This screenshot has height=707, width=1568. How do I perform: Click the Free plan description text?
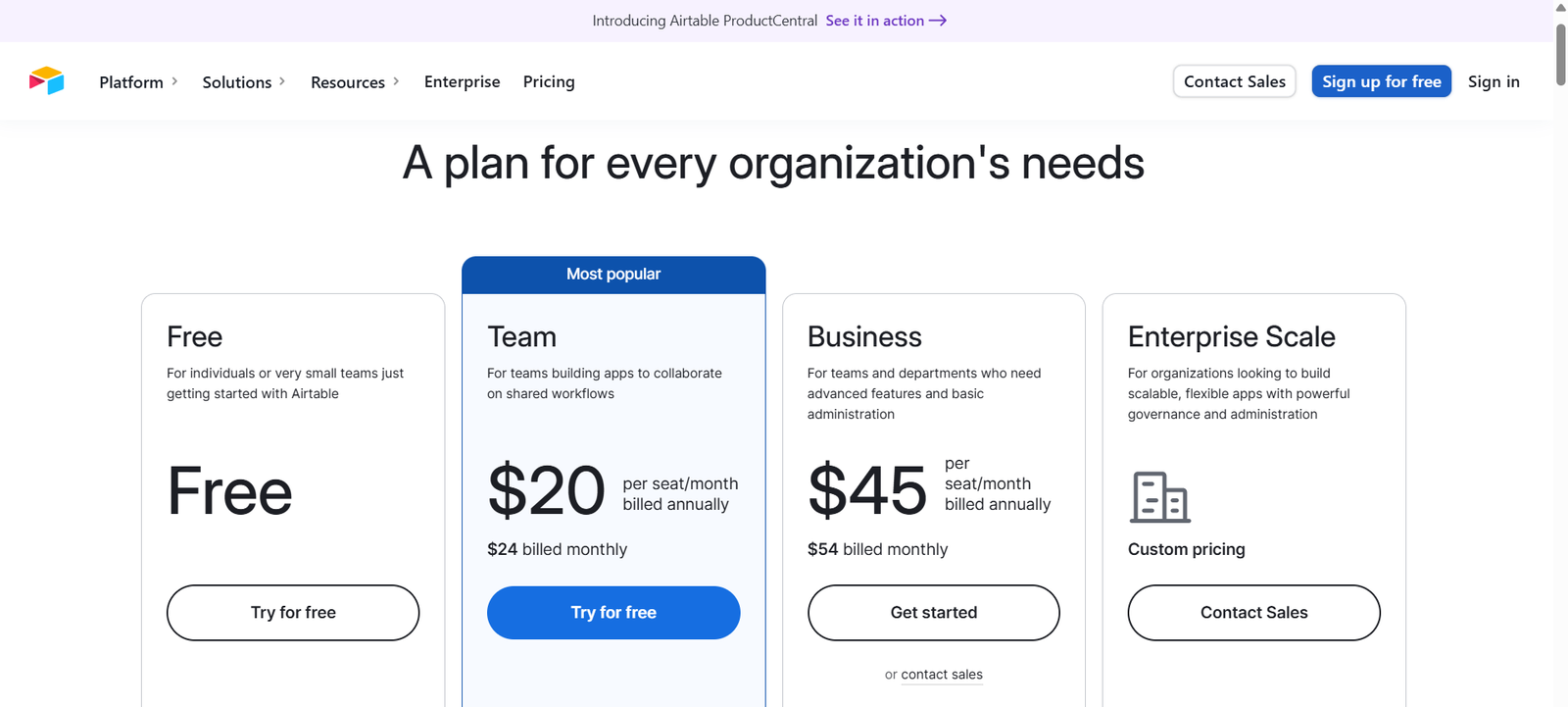point(285,383)
